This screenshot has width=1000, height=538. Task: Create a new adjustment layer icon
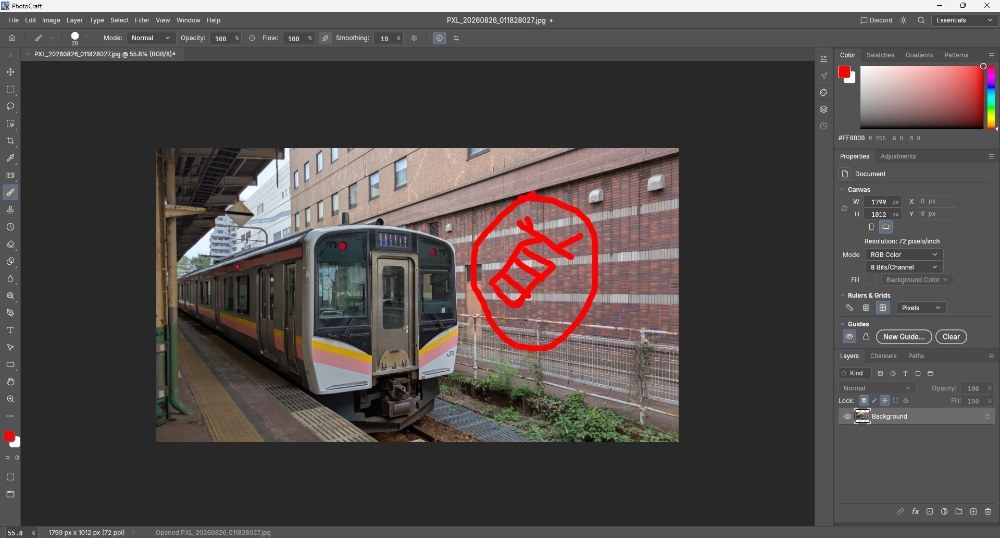tap(944, 511)
